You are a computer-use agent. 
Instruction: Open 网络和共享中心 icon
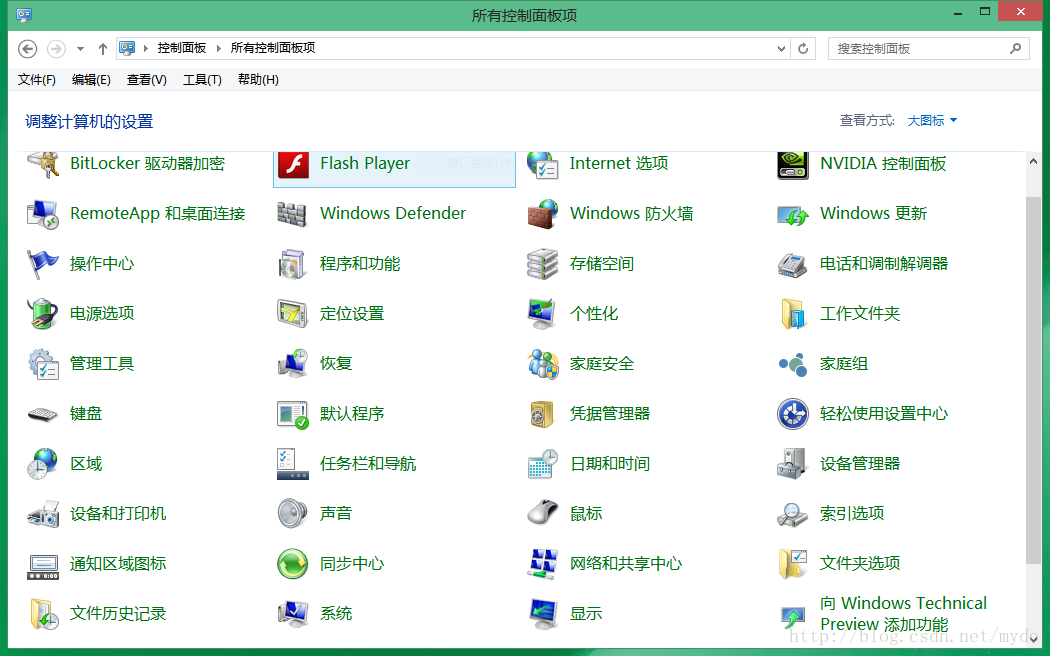(542, 564)
